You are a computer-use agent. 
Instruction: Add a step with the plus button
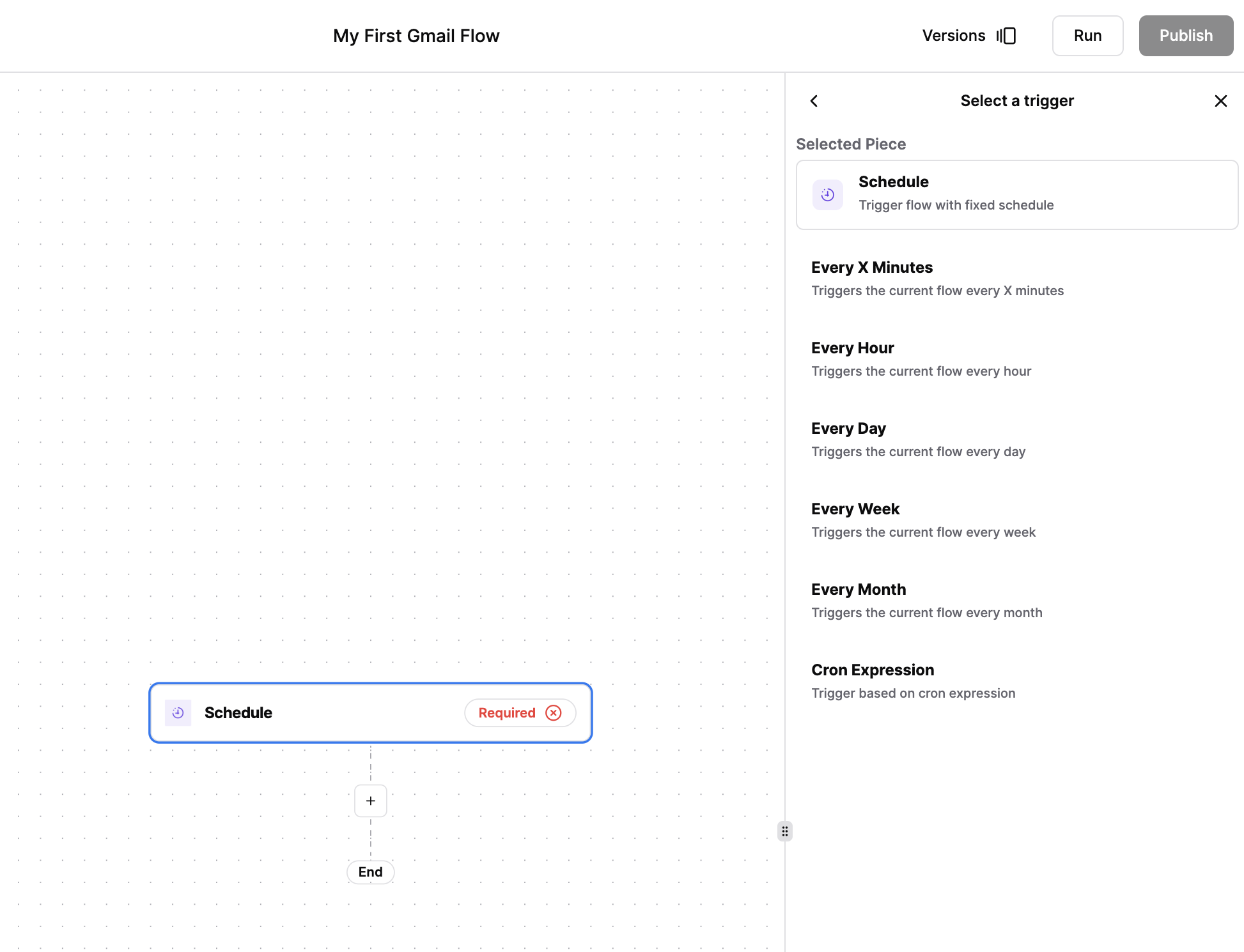point(371,801)
